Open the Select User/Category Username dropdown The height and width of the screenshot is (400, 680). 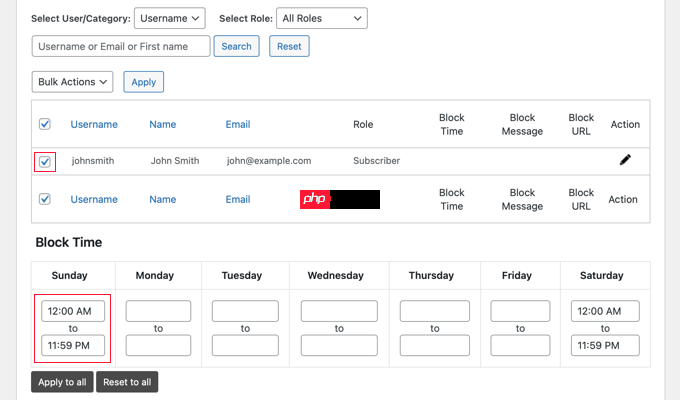170,18
